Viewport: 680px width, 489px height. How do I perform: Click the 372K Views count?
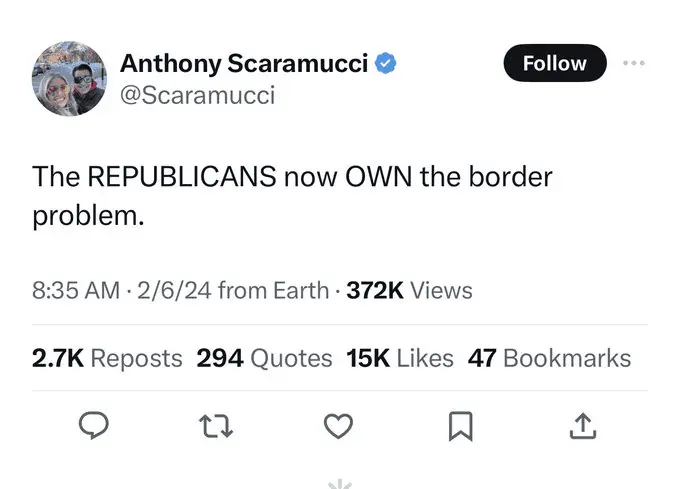(x=409, y=291)
